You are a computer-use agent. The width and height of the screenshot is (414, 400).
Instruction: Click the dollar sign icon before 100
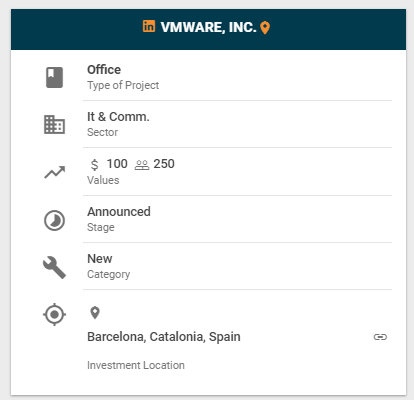pyautogui.click(x=95, y=165)
